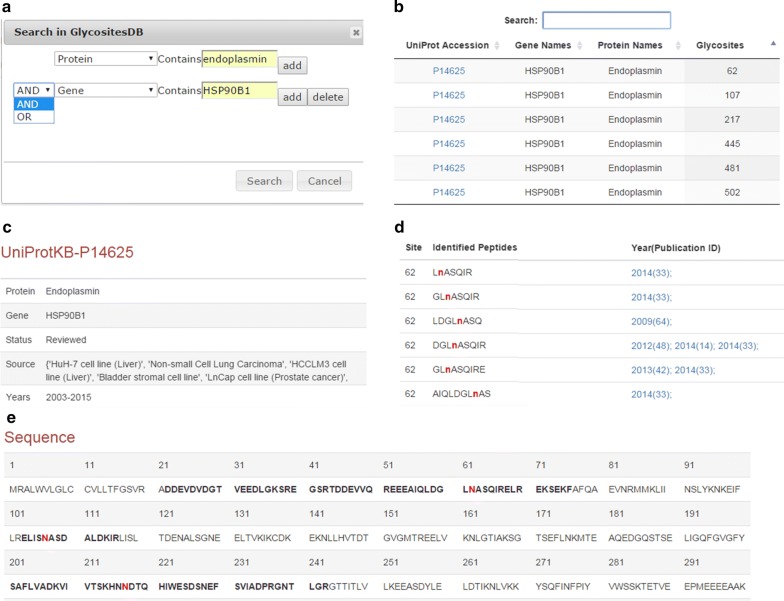
Task: Open P14625 link for glycosite 502
Action: [x=448, y=192]
